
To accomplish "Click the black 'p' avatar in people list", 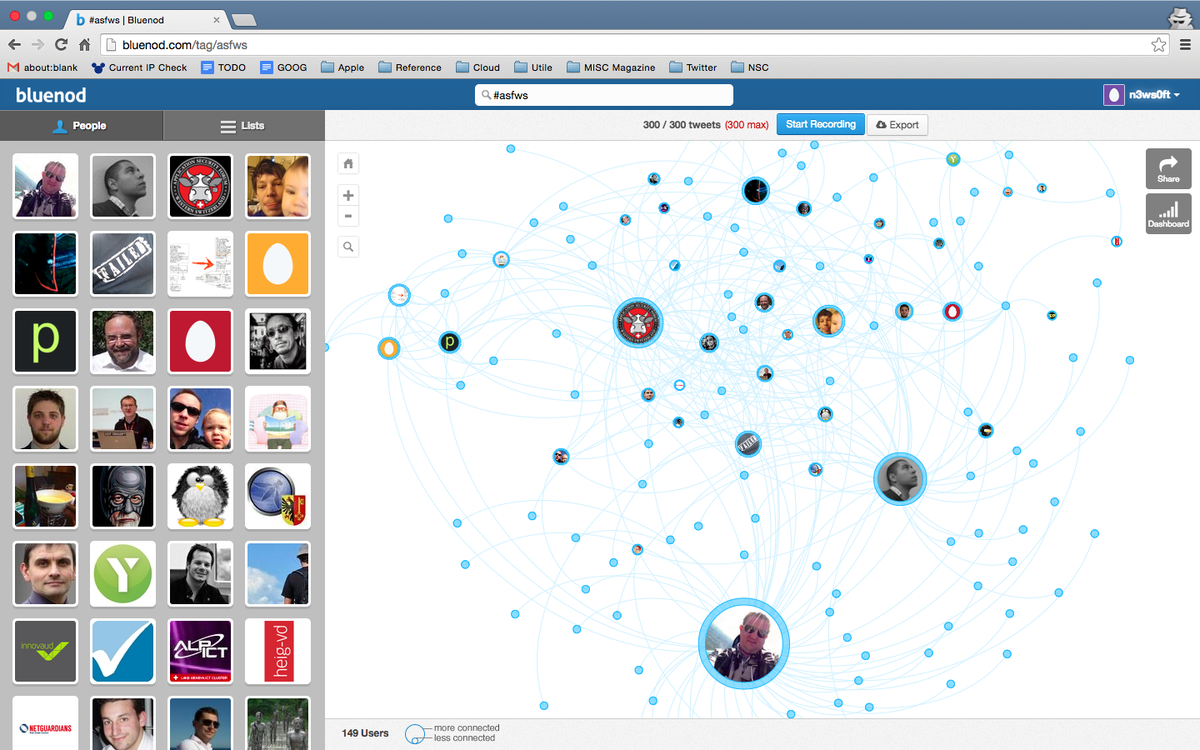I will click(x=45, y=341).
